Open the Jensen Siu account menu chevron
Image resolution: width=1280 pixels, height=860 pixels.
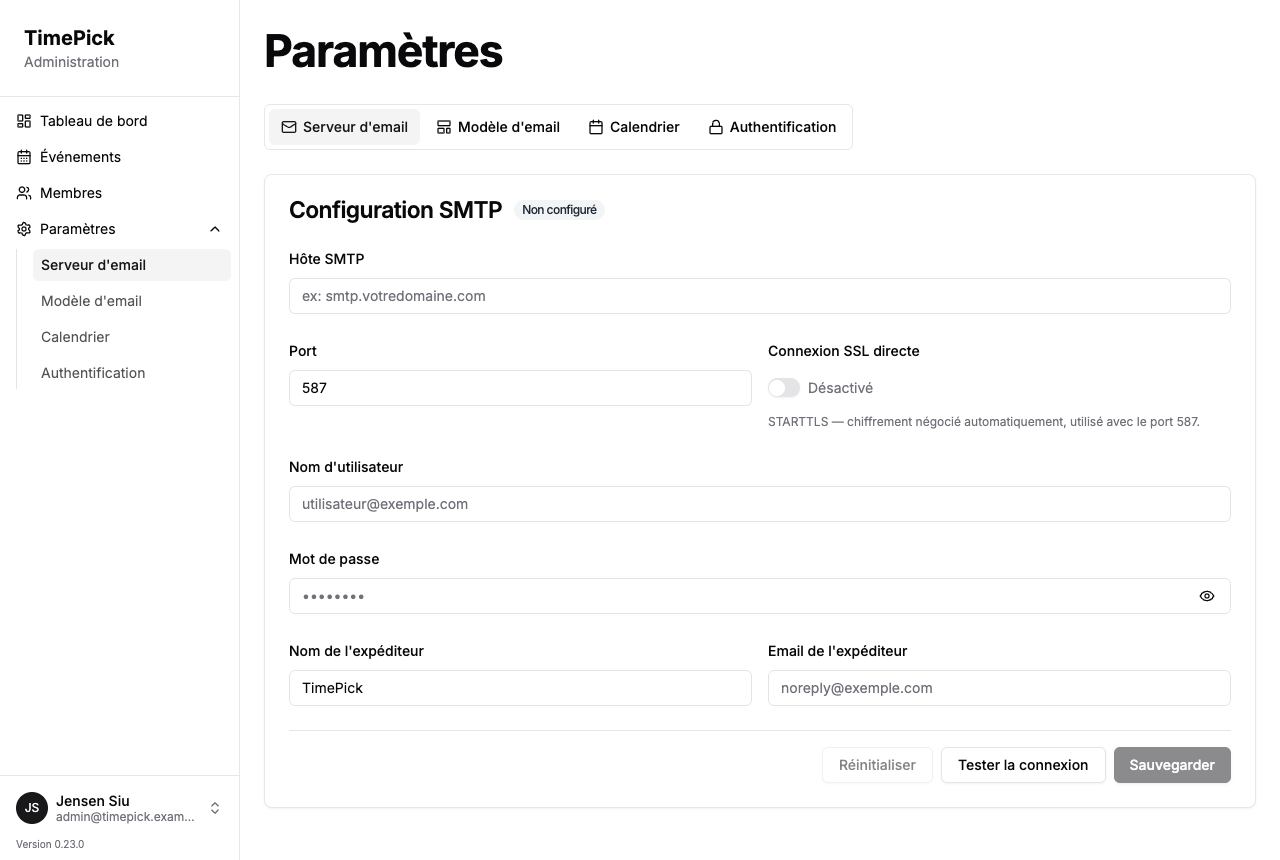pos(215,808)
